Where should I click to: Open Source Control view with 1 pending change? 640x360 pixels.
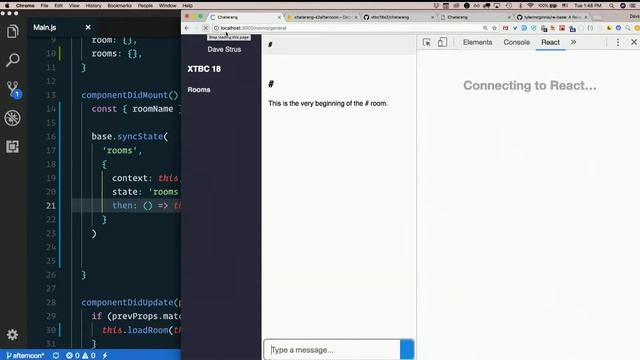click(13, 89)
